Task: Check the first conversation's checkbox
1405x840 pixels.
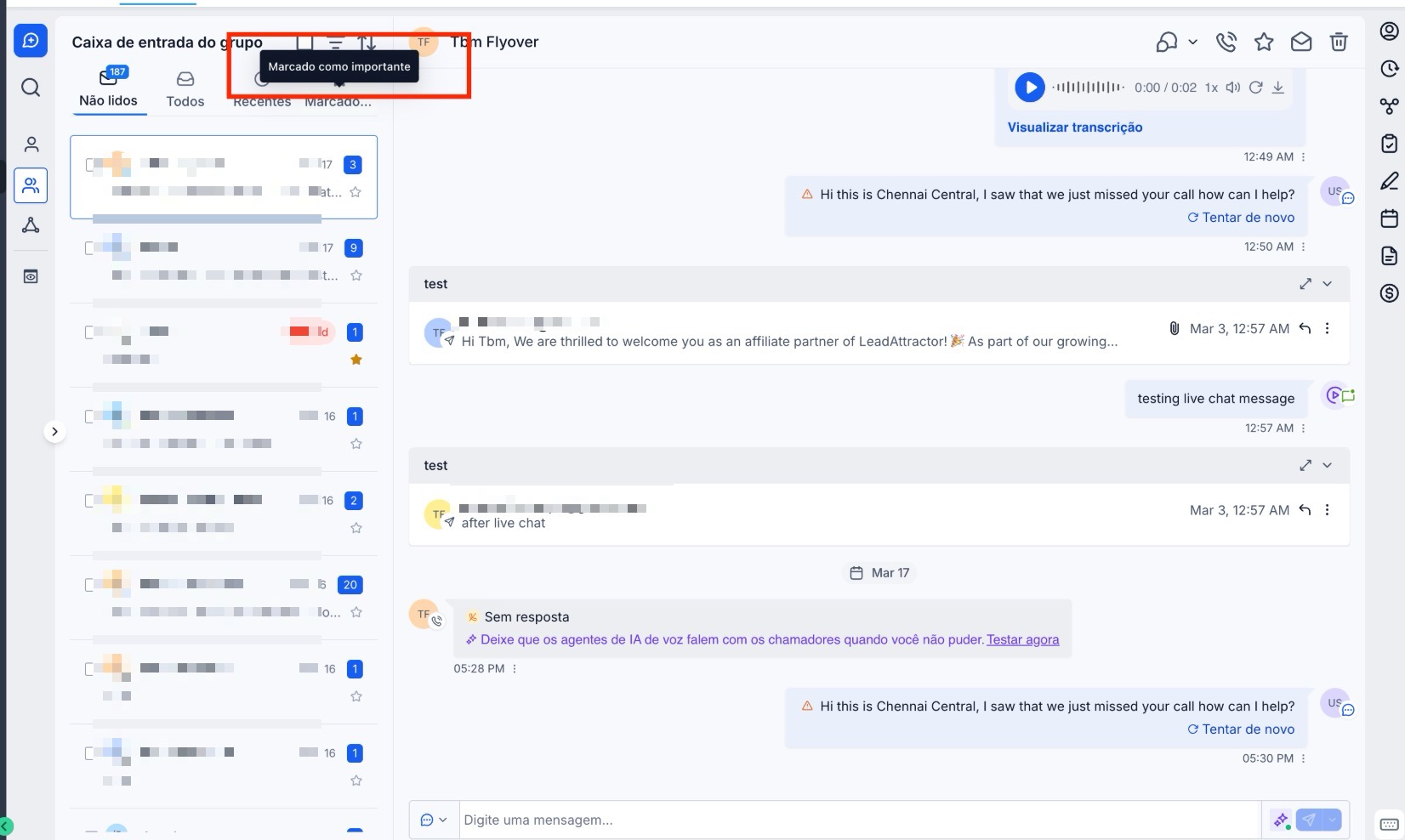Action: coord(90,165)
